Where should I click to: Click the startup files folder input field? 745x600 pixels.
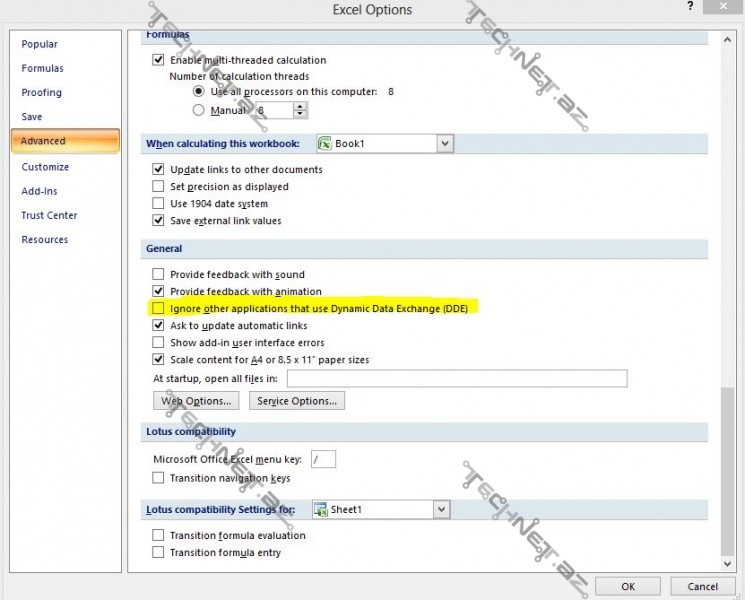[x=456, y=379]
